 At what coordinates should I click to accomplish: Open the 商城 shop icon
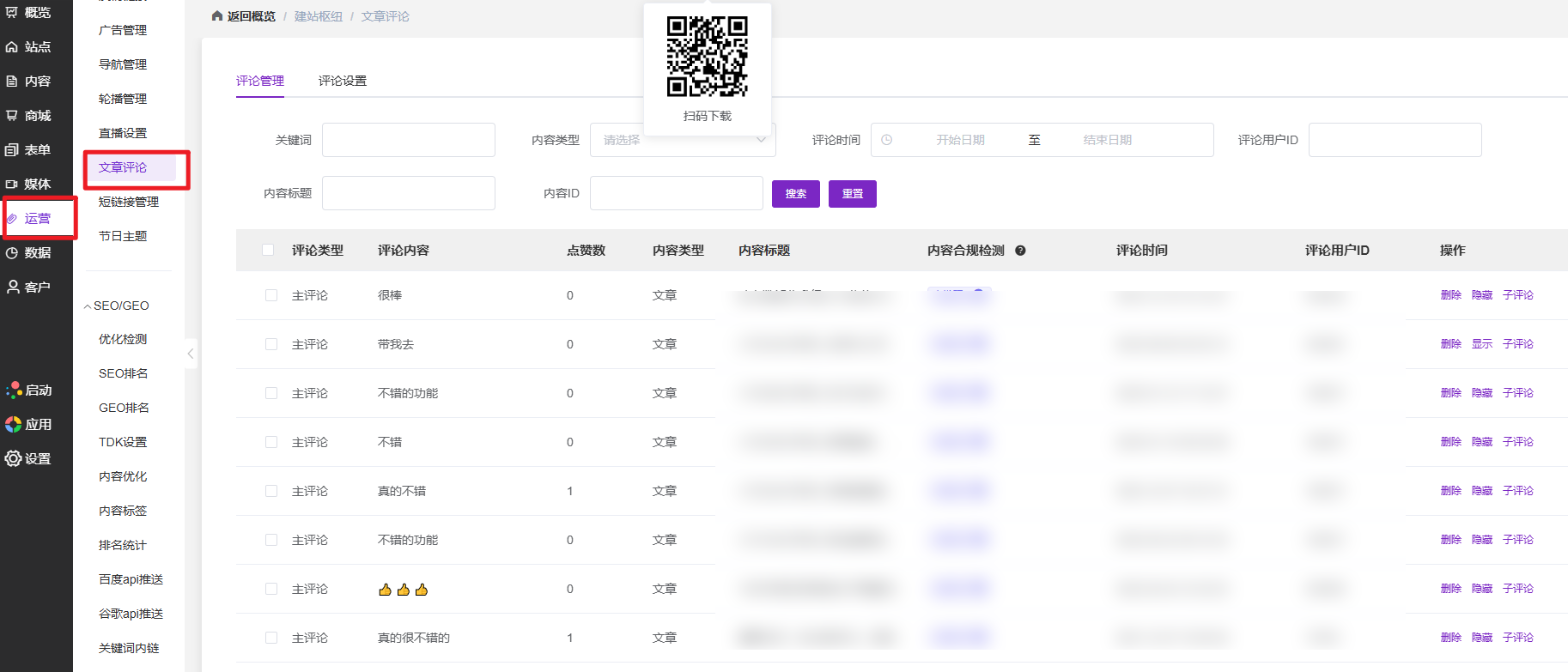(x=12, y=116)
